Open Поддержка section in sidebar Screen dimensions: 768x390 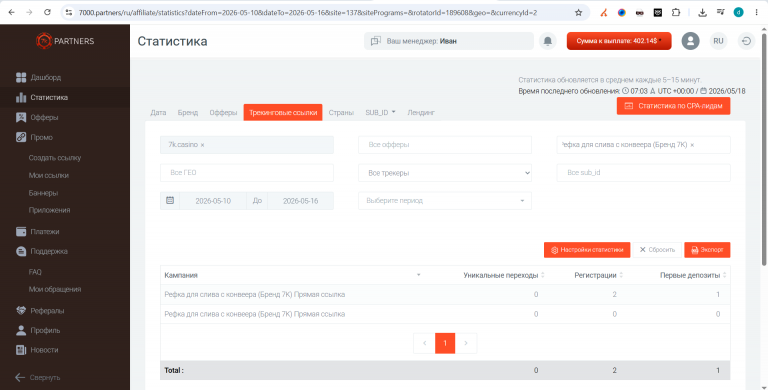tap(42, 251)
